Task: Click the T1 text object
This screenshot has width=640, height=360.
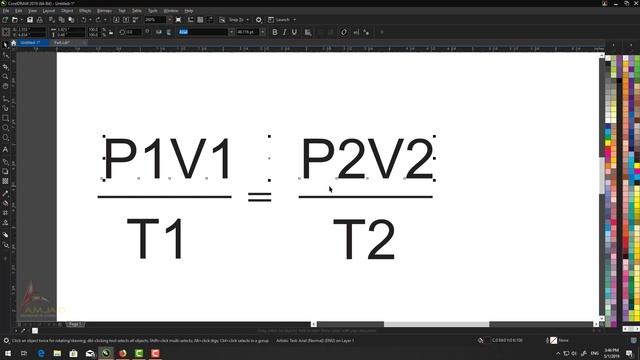Action: click(156, 239)
